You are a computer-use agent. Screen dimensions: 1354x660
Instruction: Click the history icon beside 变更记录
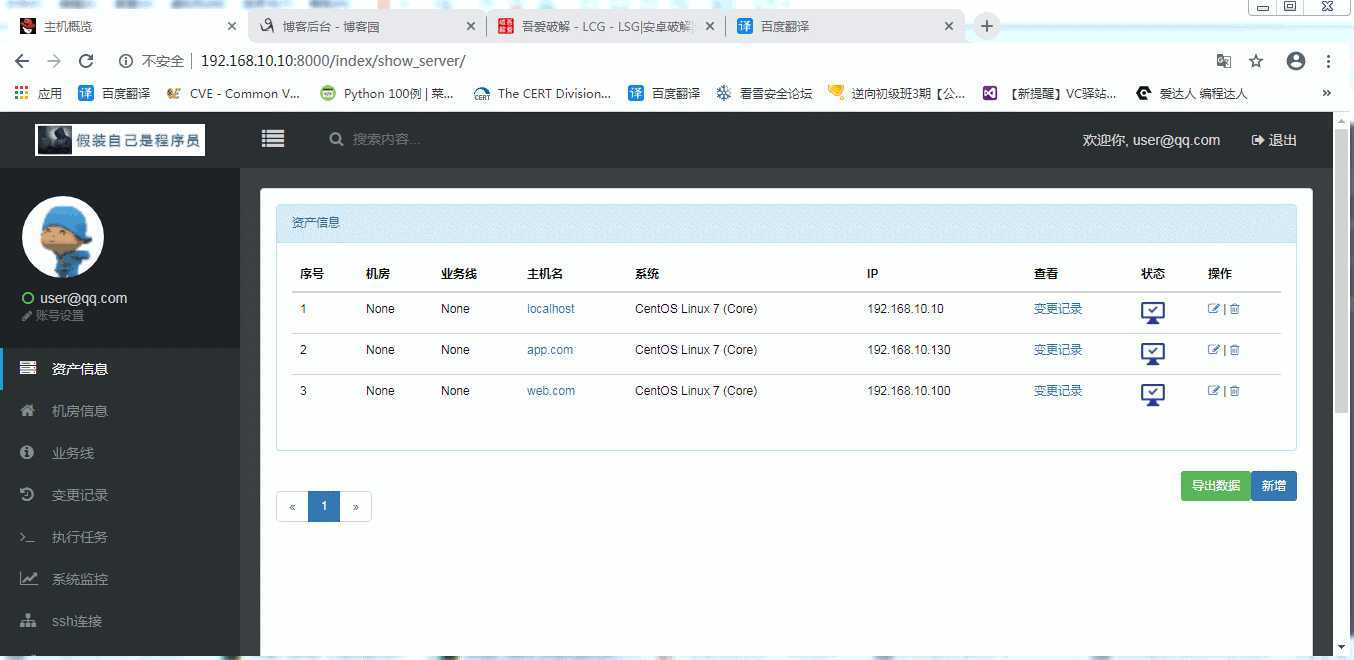pos(28,494)
